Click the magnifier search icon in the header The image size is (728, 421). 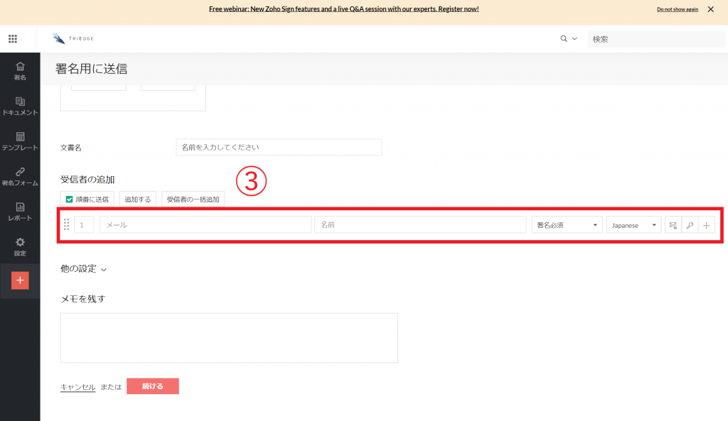coord(564,39)
